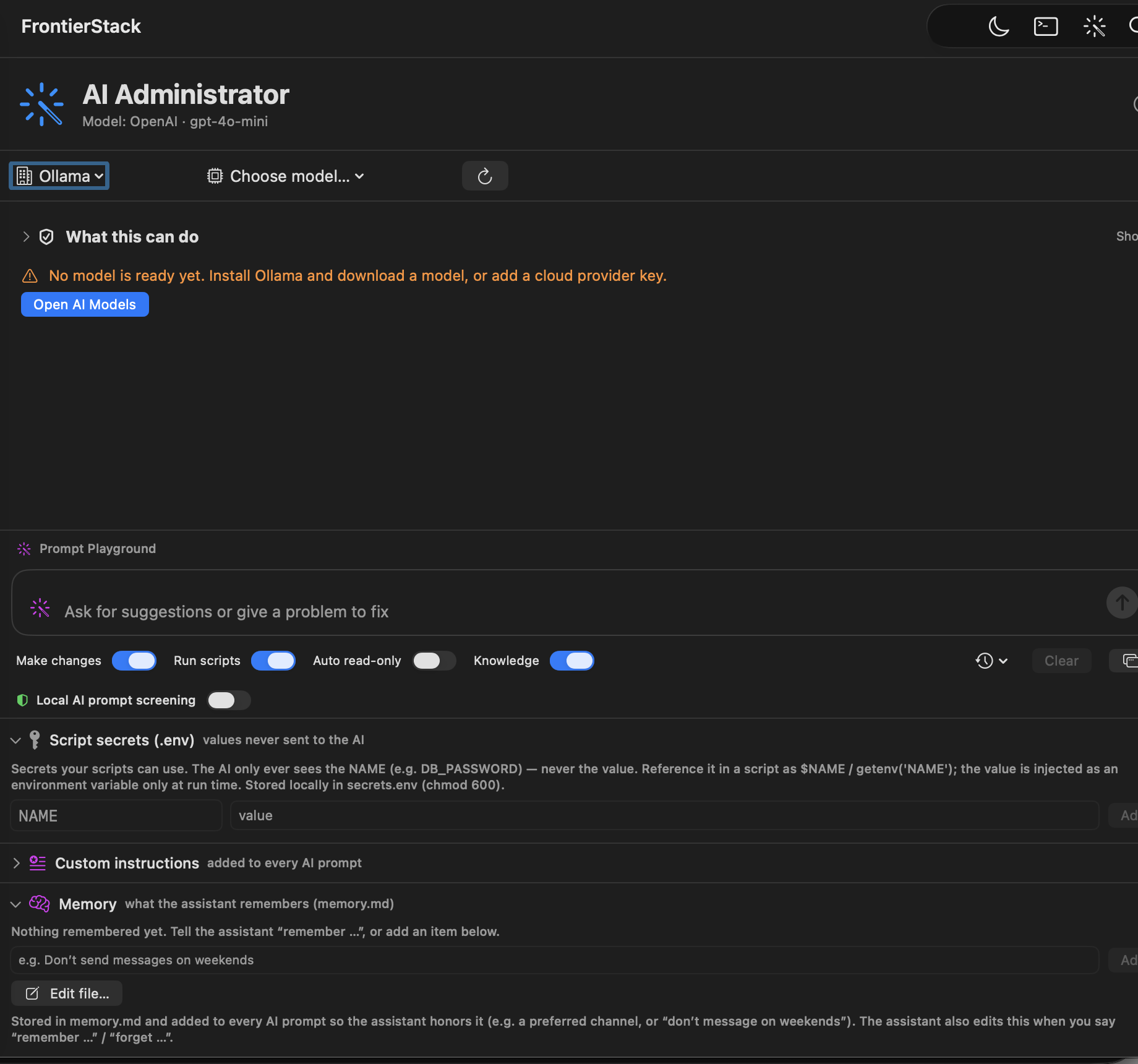Expand the What this can do section
Viewport: 1138px width, 1064px height.
26,237
